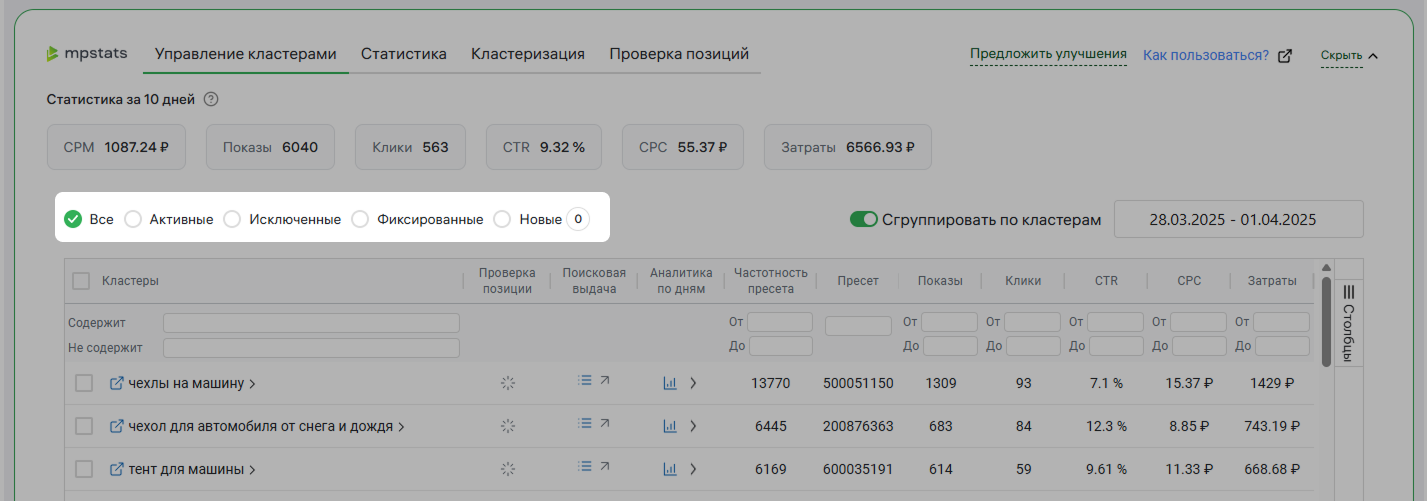Check the чехлы на машину row checkbox
This screenshot has height=501, width=1427.
(84, 383)
